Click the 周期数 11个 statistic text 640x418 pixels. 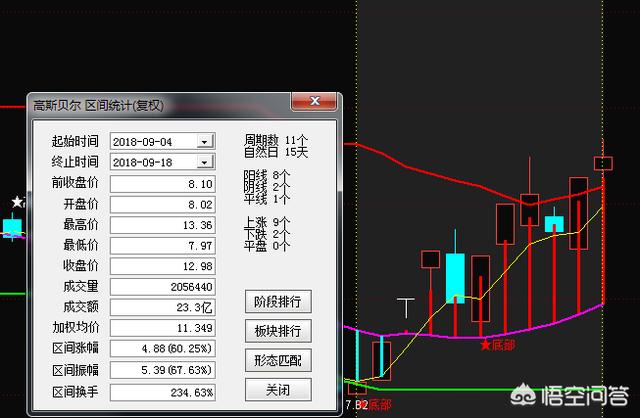(x=276, y=140)
